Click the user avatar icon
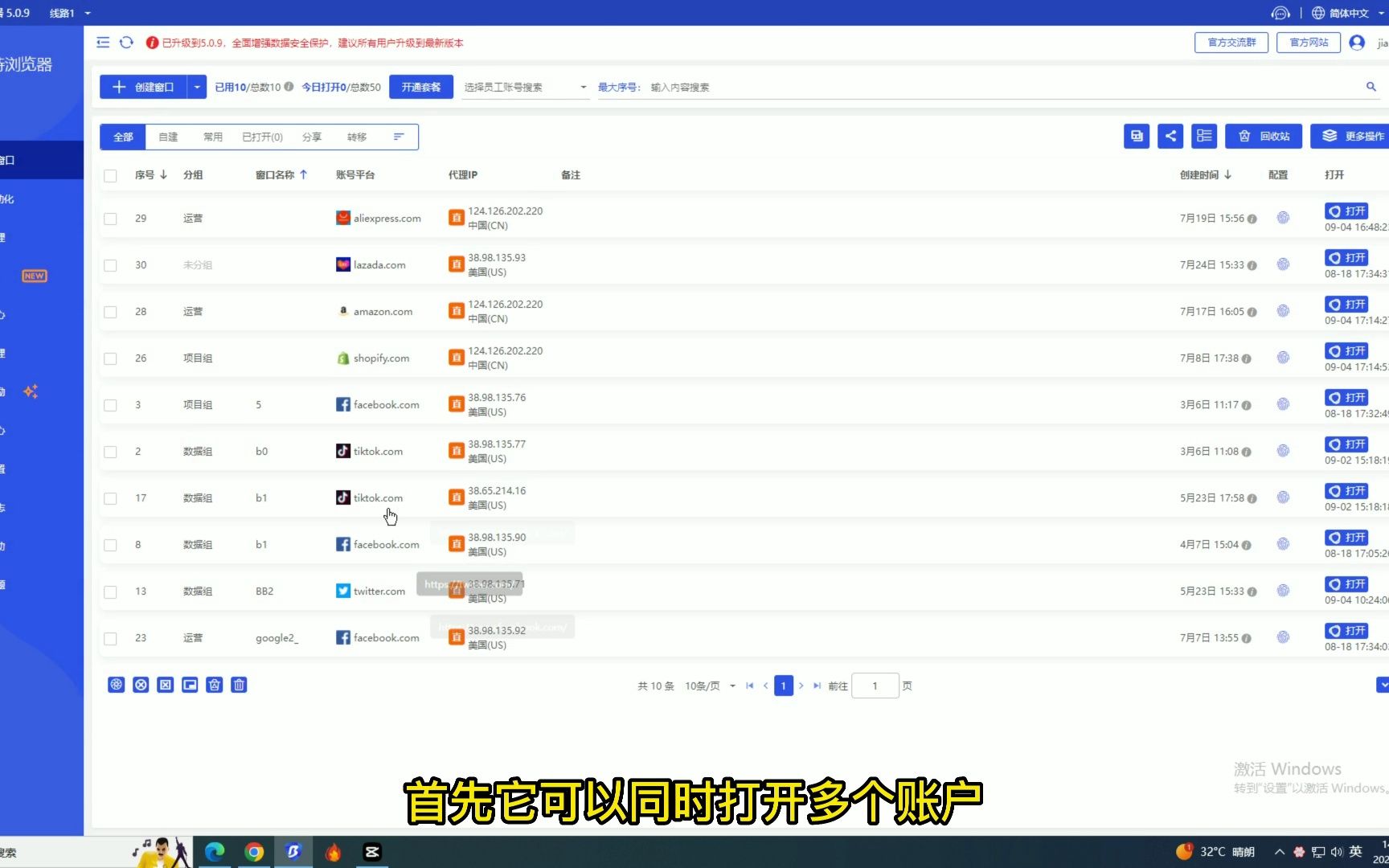The image size is (1389, 868). click(1357, 43)
